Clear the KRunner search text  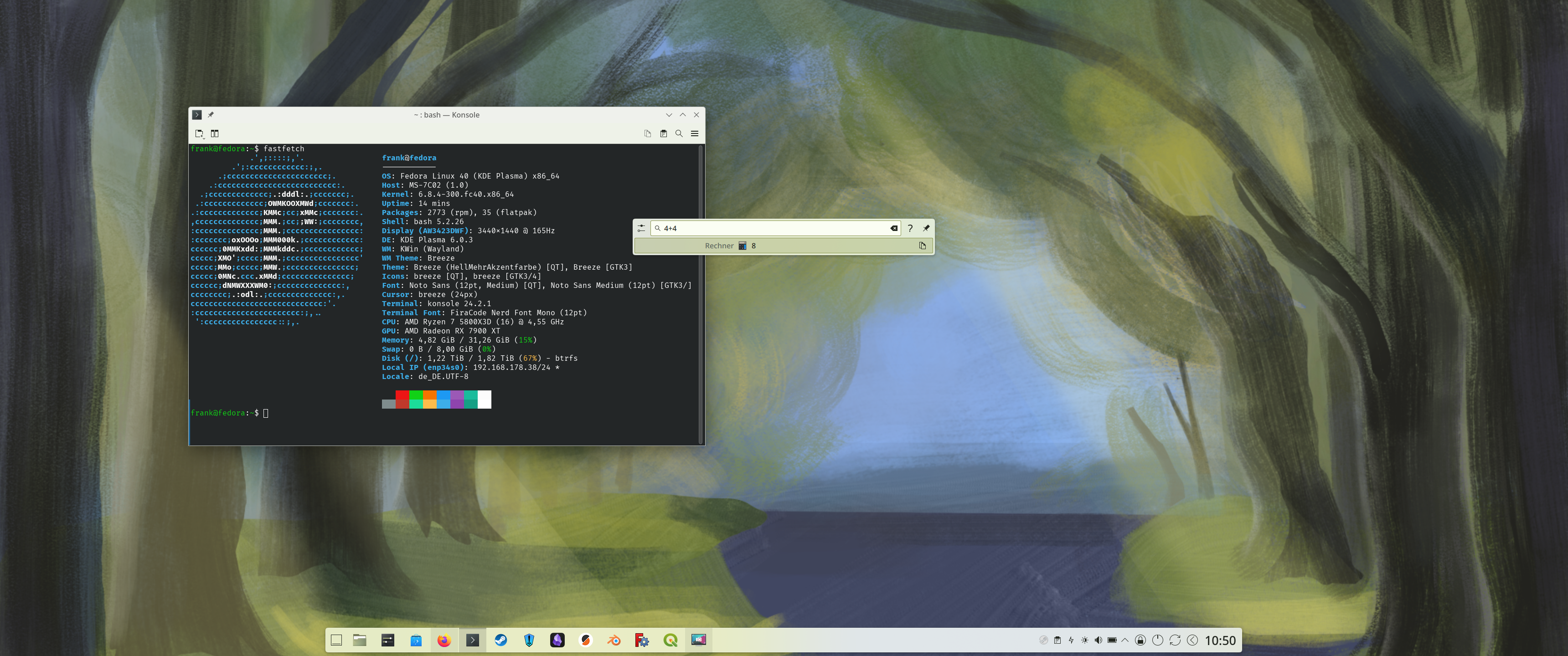[893, 228]
